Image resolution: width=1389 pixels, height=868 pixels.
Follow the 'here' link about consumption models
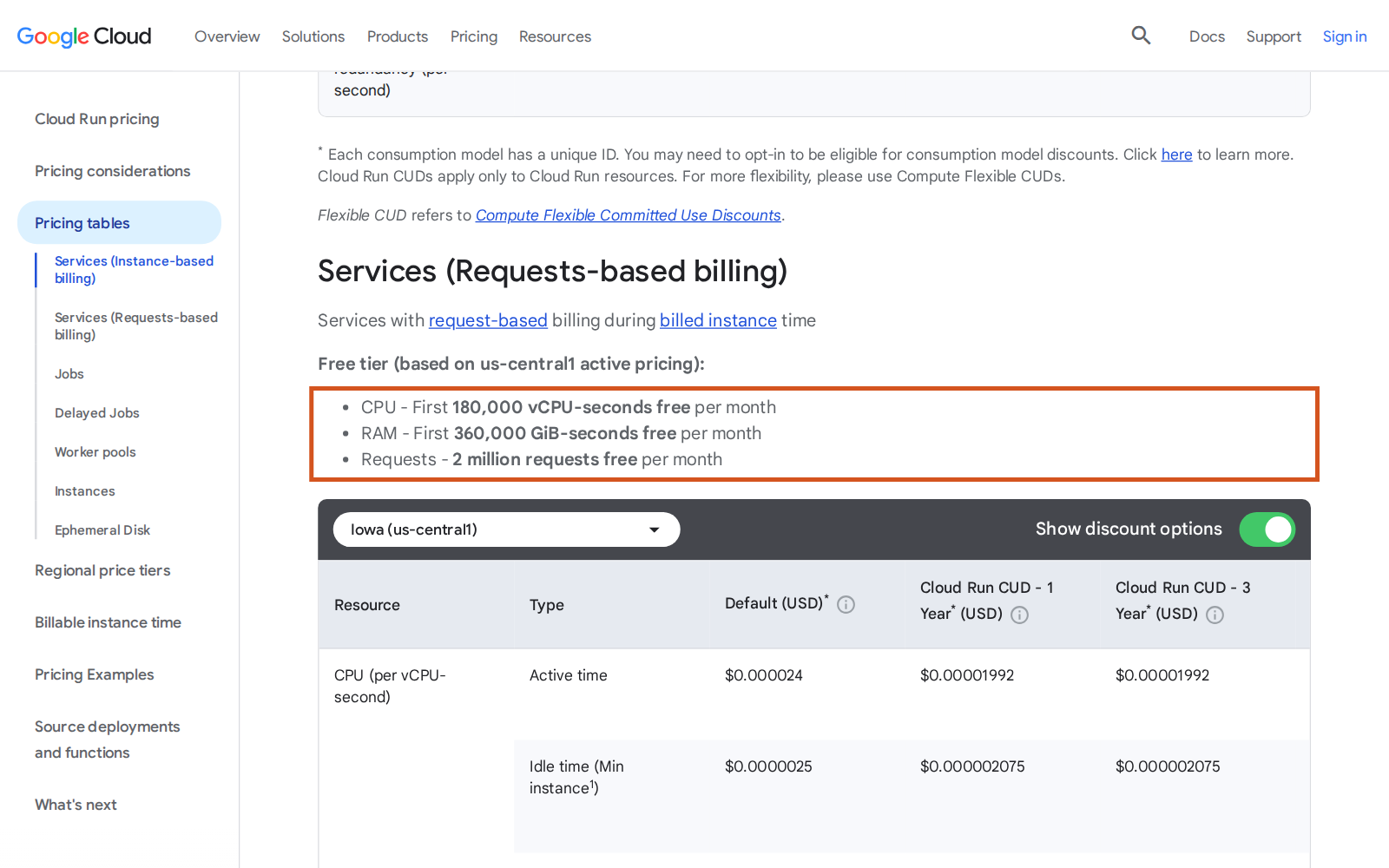1176,155
